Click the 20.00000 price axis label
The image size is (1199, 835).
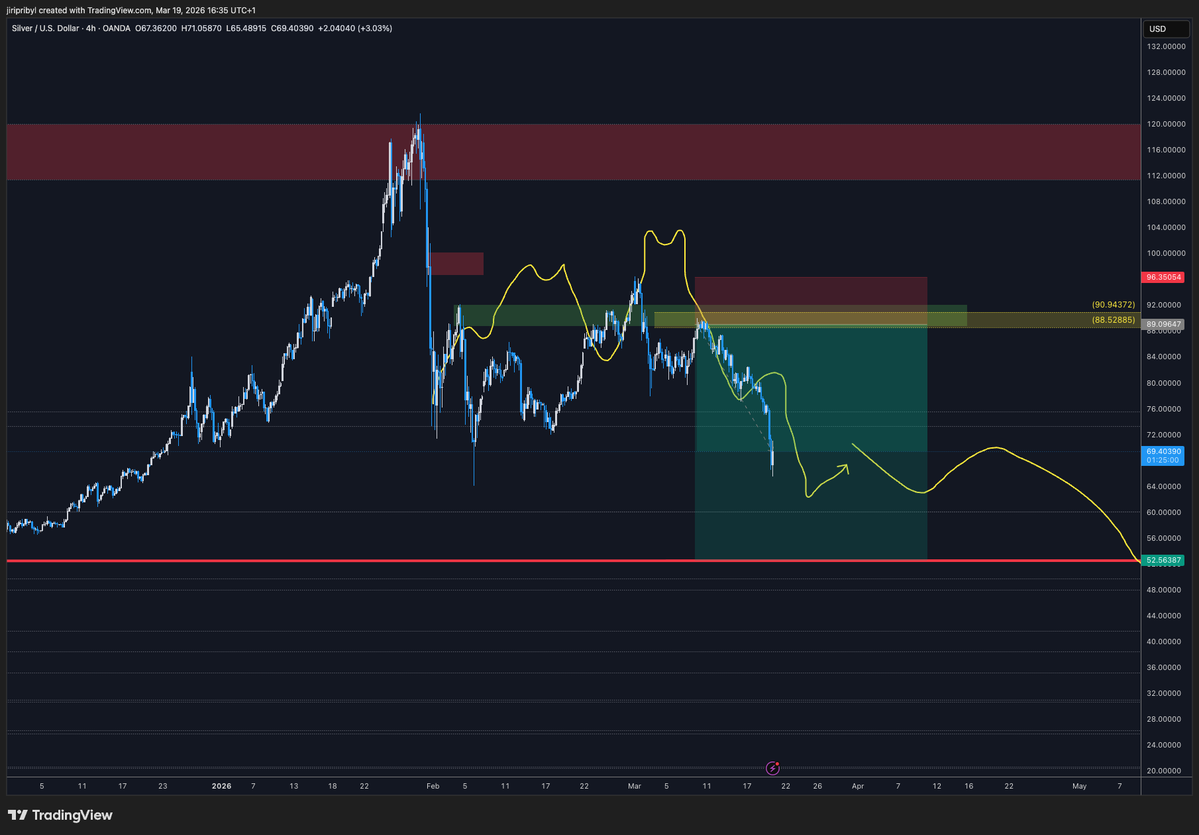point(1165,771)
